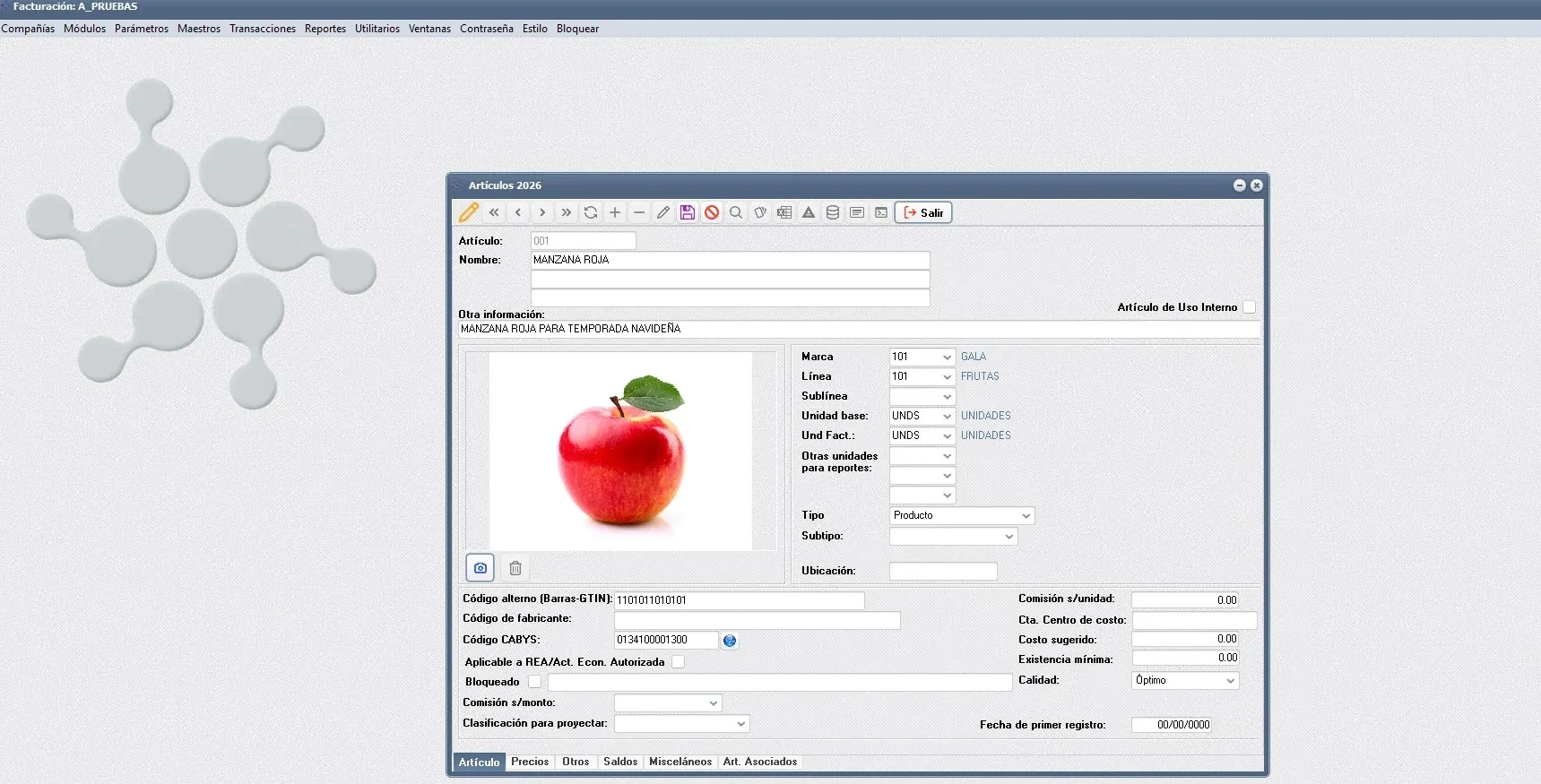
Task: Open the Maestros menu
Action: 199,29
